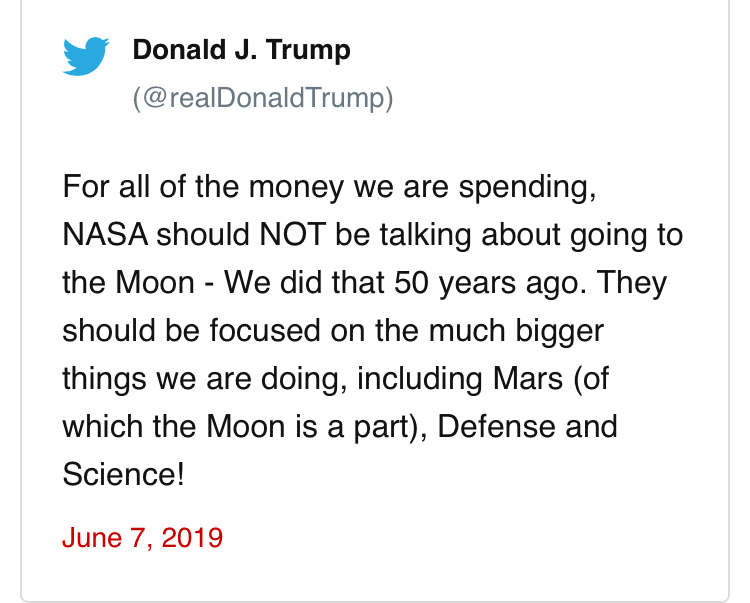Viewport: 750px width, 603px height.
Task: Click the phrase "much bigger"
Action: click(x=516, y=331)
